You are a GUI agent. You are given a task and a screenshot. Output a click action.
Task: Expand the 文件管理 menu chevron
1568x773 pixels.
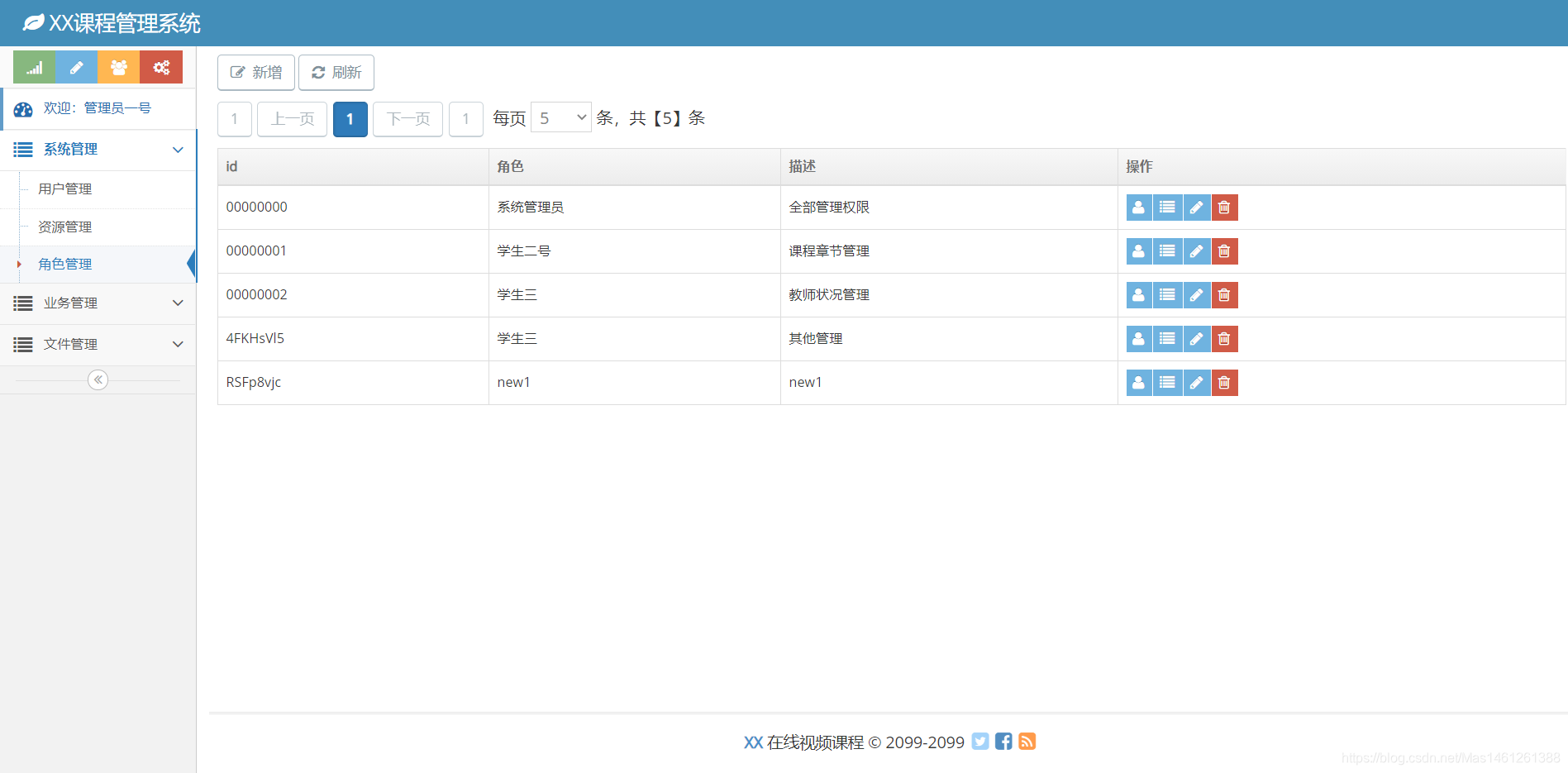(x=178, y=345)
